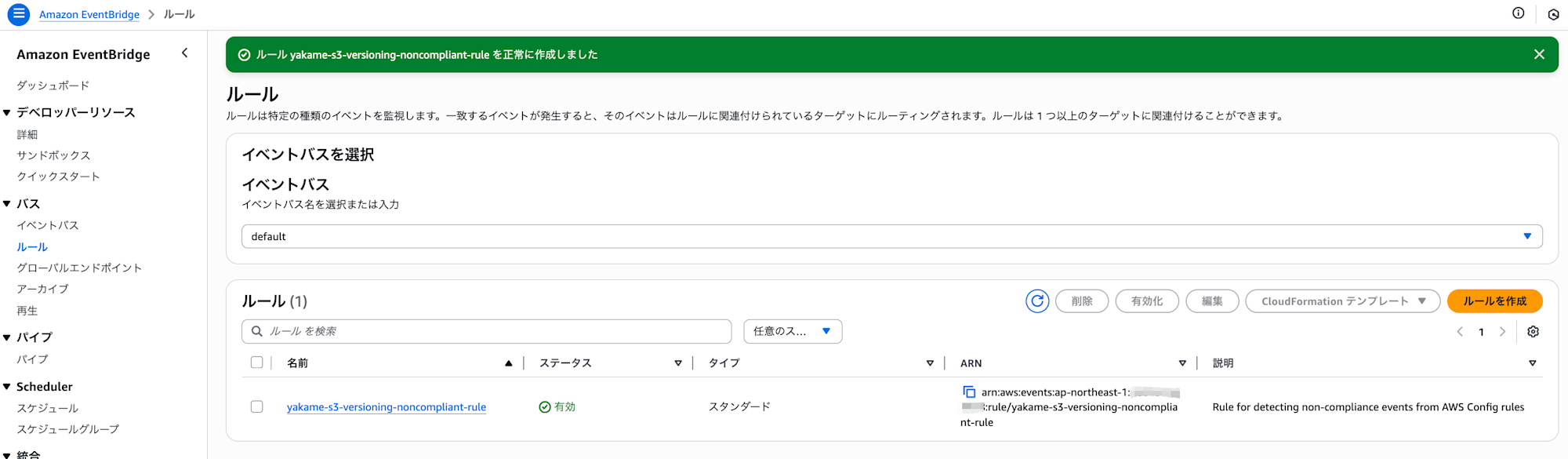Screen dimensions: 1568x459
Task: Open Amazon EventBridge breadcrumb link
Action: [x=89, y=14]
